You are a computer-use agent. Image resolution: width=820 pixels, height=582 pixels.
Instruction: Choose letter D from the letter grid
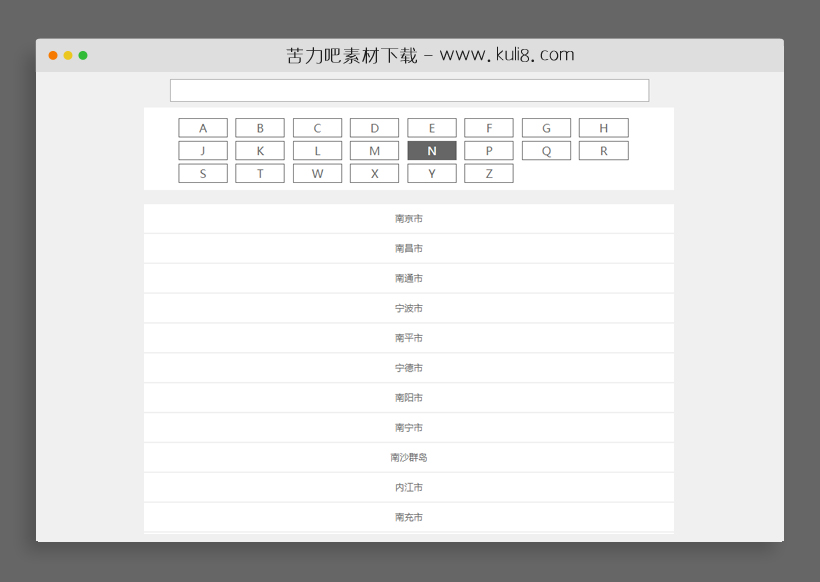pos(374,127)
